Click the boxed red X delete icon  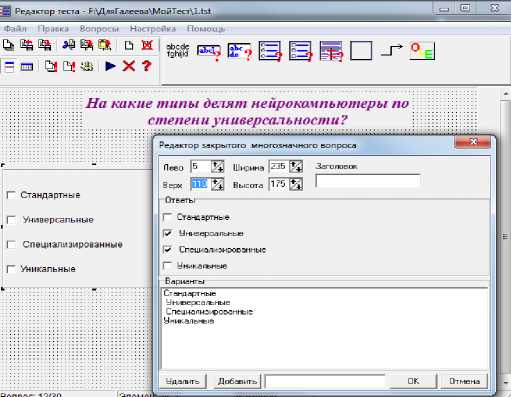click(147, 45)
